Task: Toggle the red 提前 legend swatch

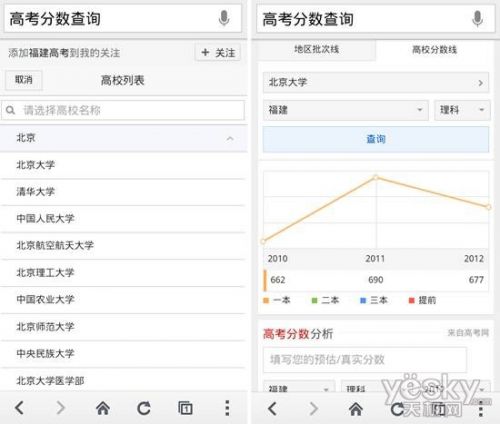Action: (x=412, y=300)
